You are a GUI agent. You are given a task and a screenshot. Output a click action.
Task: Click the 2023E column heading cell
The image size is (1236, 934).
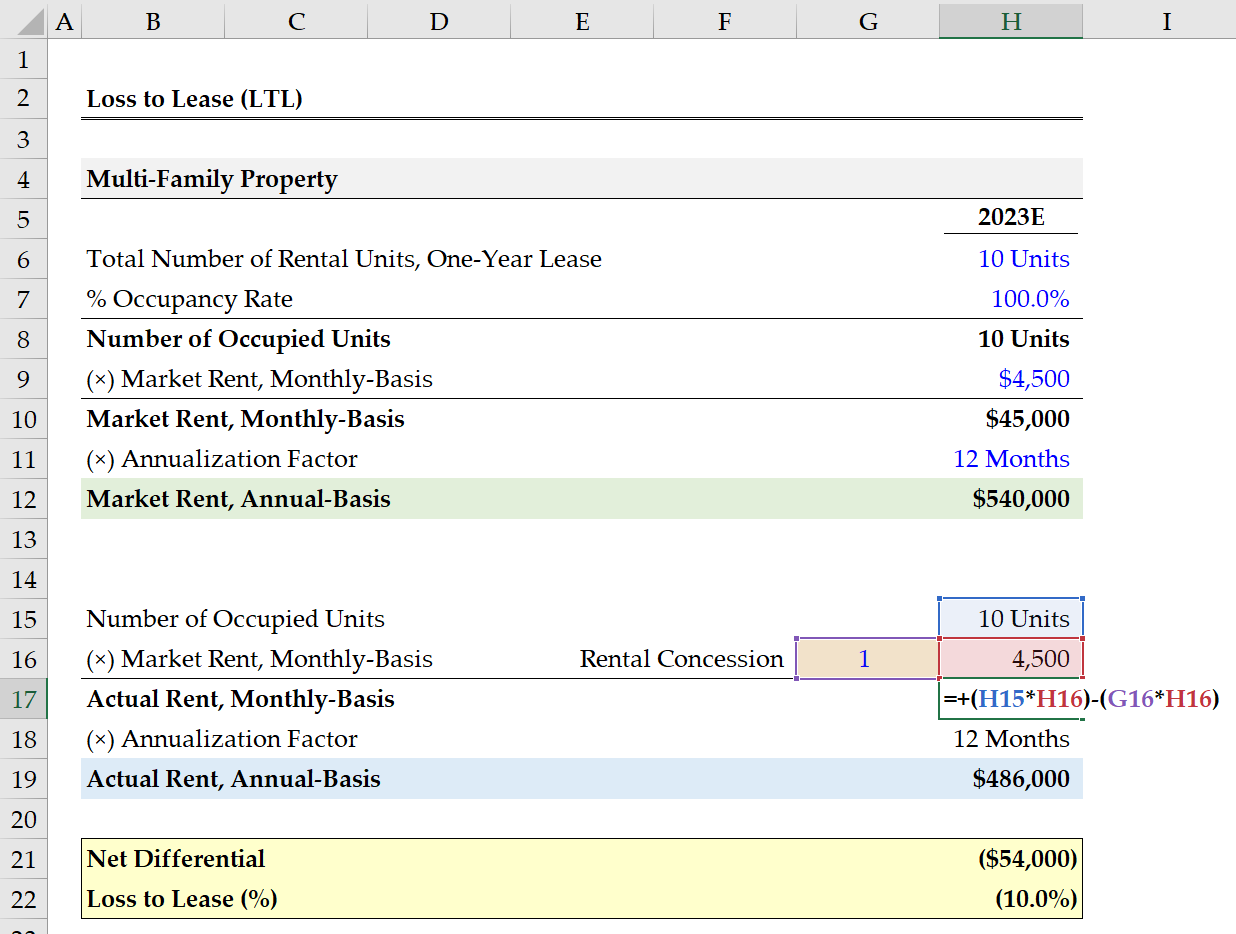(1011, 219)
